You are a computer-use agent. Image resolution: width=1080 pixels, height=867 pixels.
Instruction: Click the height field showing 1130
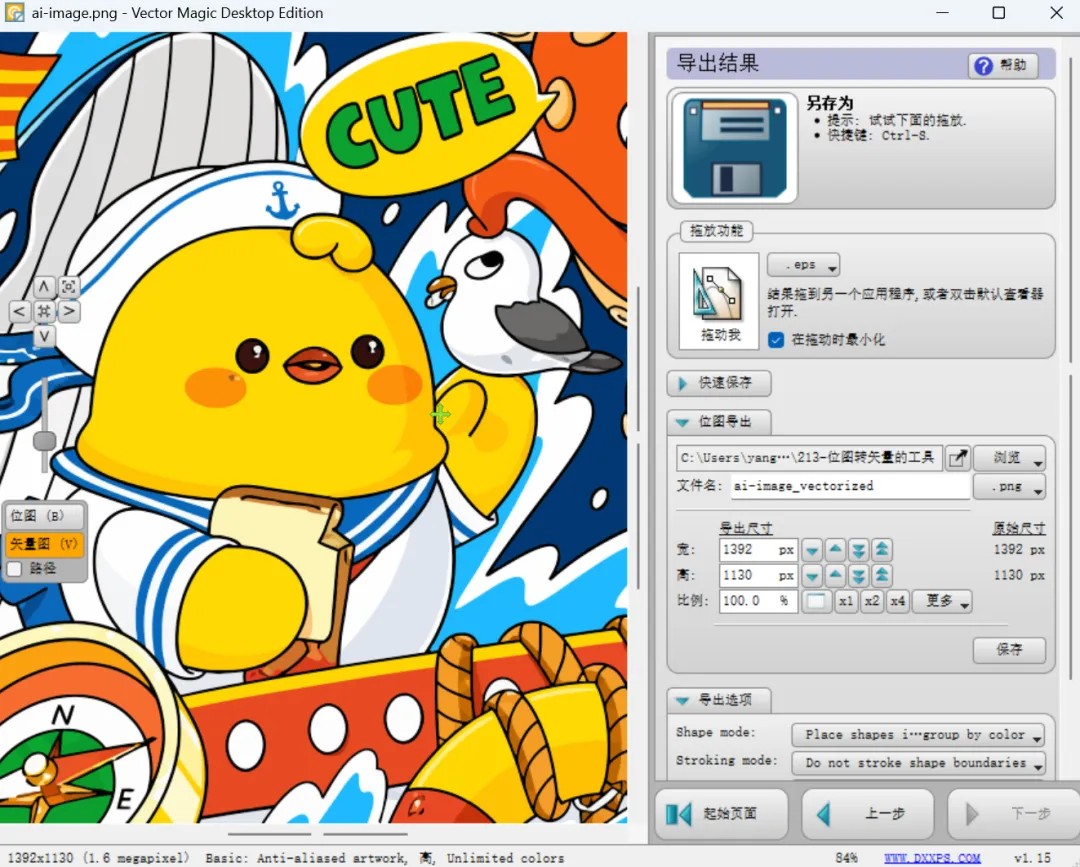pyautogui.click(x=758, y=575)
